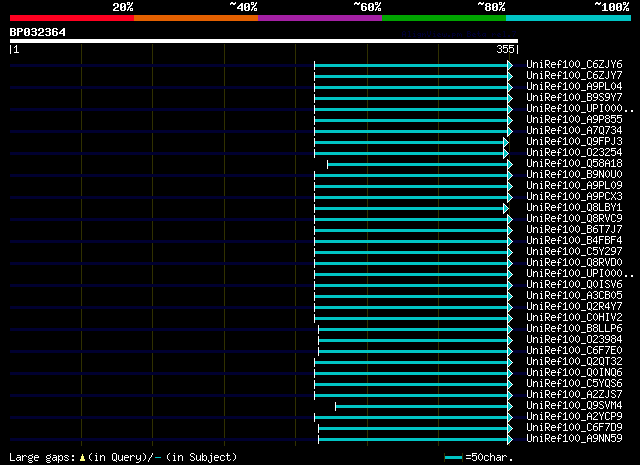
Task: Click the cyan ~100% identity color segment
Action: [569, 18]
